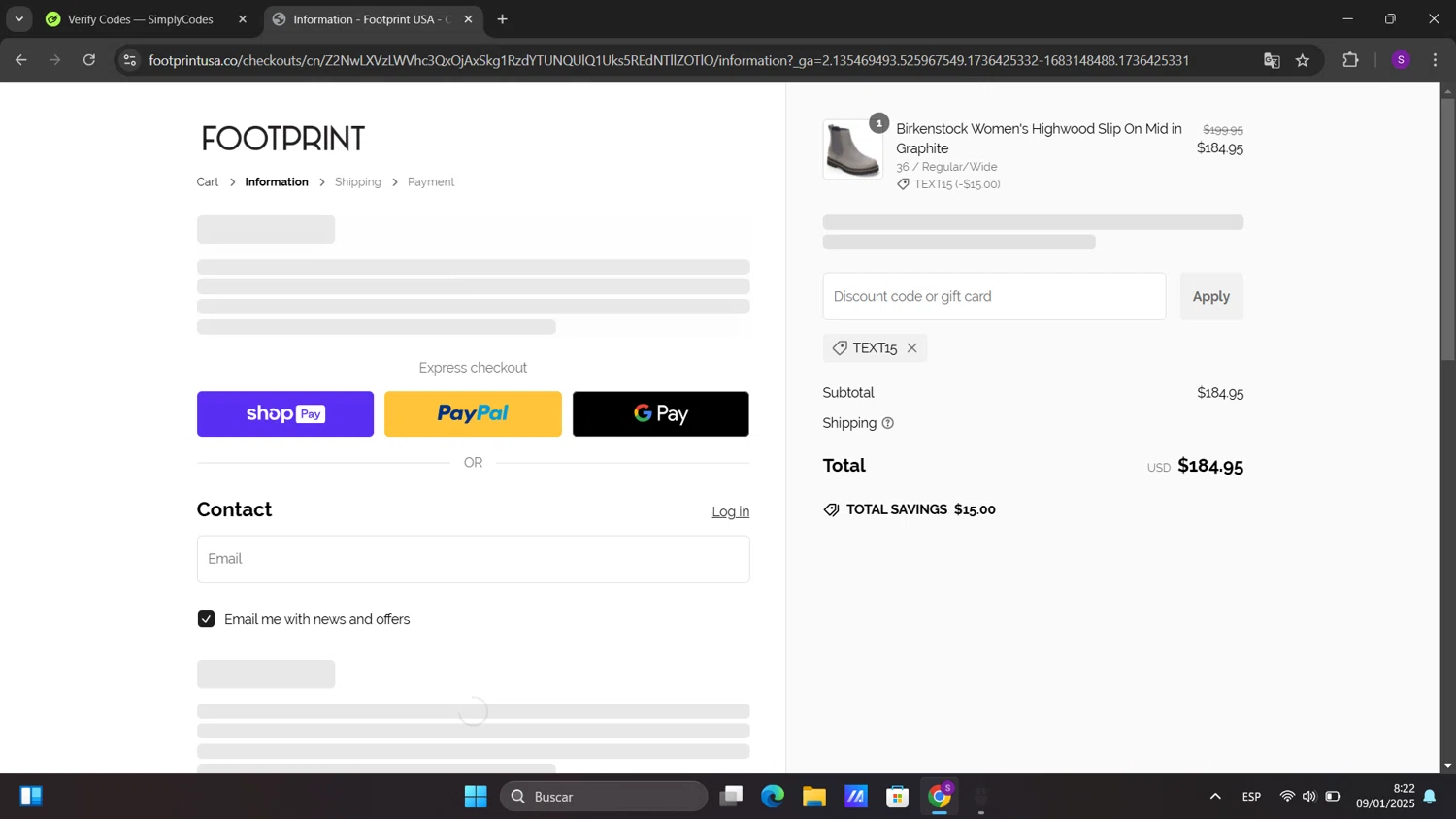Image resolution: width=1456 pixels, height=819 pixels.
Task: Select the Payment breadcrumb step
Action: 431,182
